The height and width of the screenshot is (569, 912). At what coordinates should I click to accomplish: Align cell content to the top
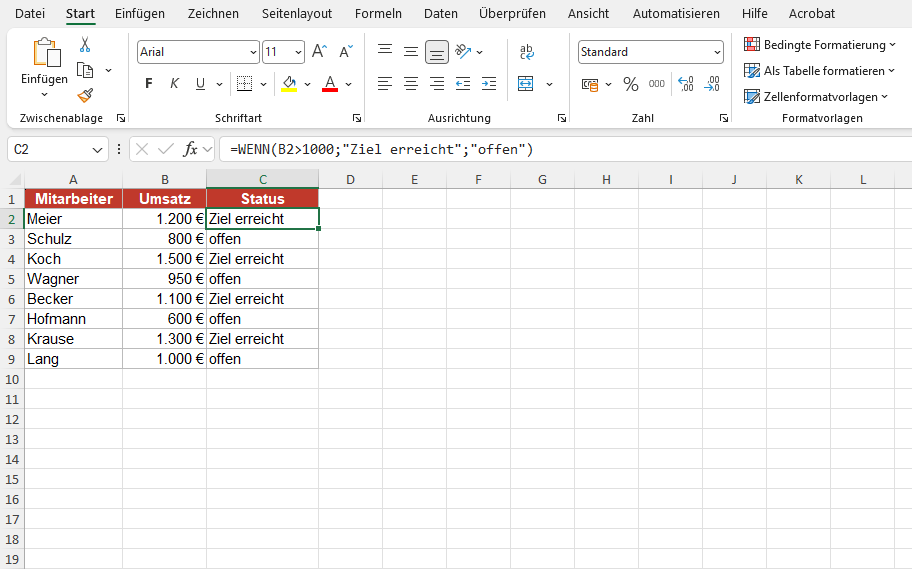pos(384,51)
